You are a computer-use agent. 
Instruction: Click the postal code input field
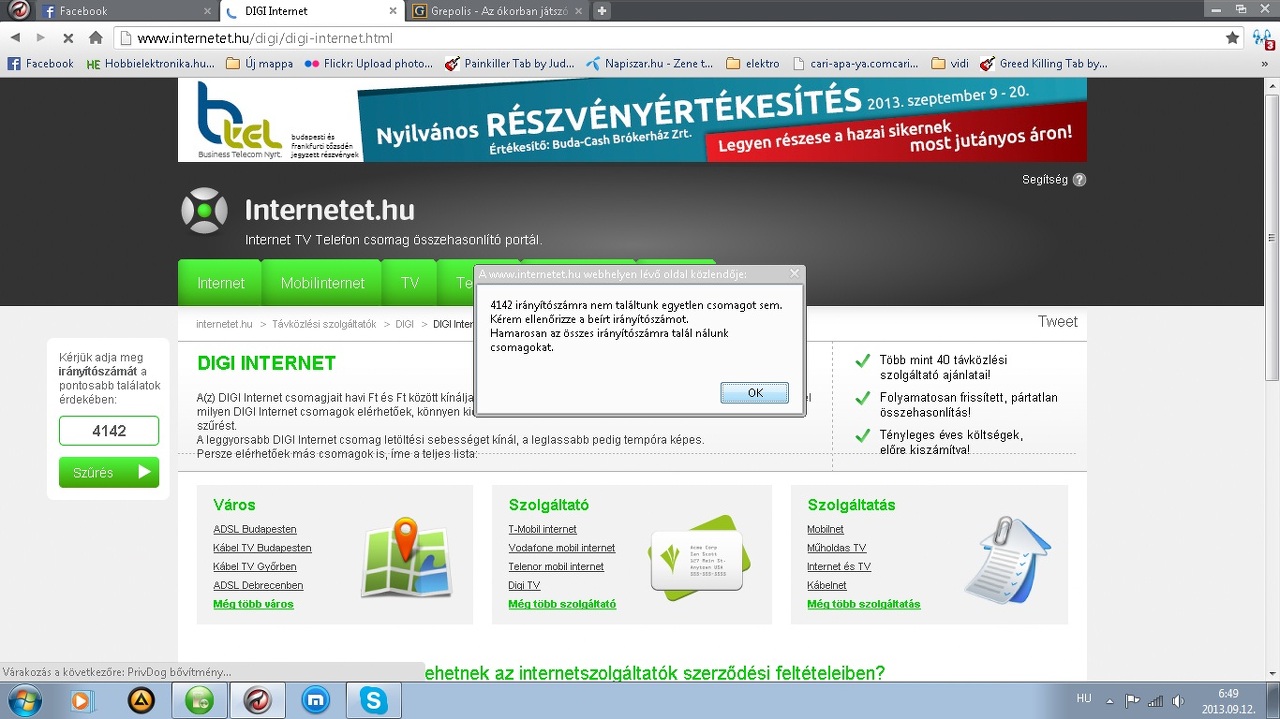coord(109,431)
